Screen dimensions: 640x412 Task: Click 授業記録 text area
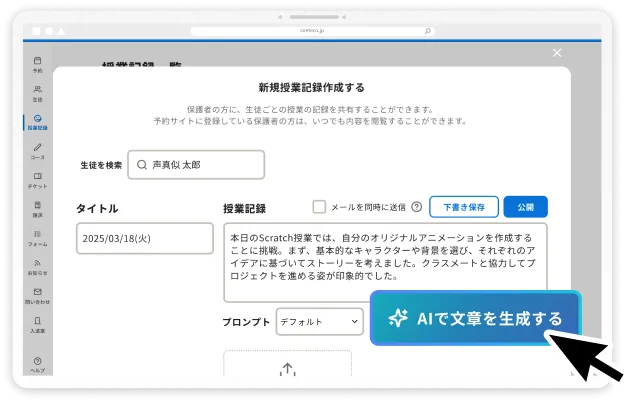[x=385, y=262]
